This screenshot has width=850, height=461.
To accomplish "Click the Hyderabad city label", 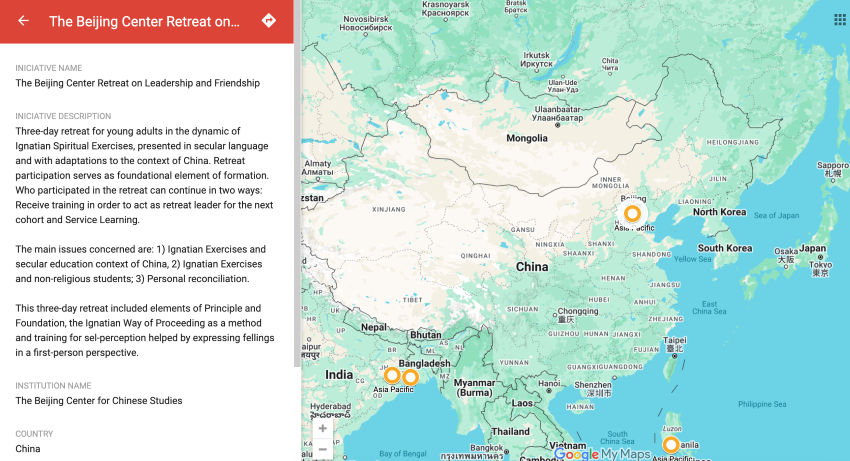I will click(331, 411).
